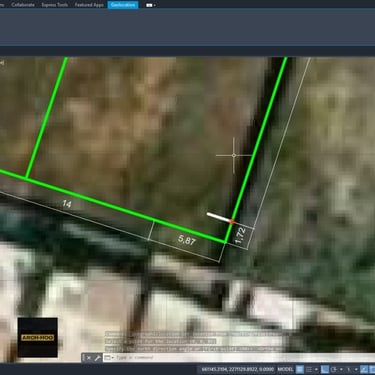Screen dimensions: 375x375
Task: Toggle the snap mode dots icon
Action: (x=309, y=369)
